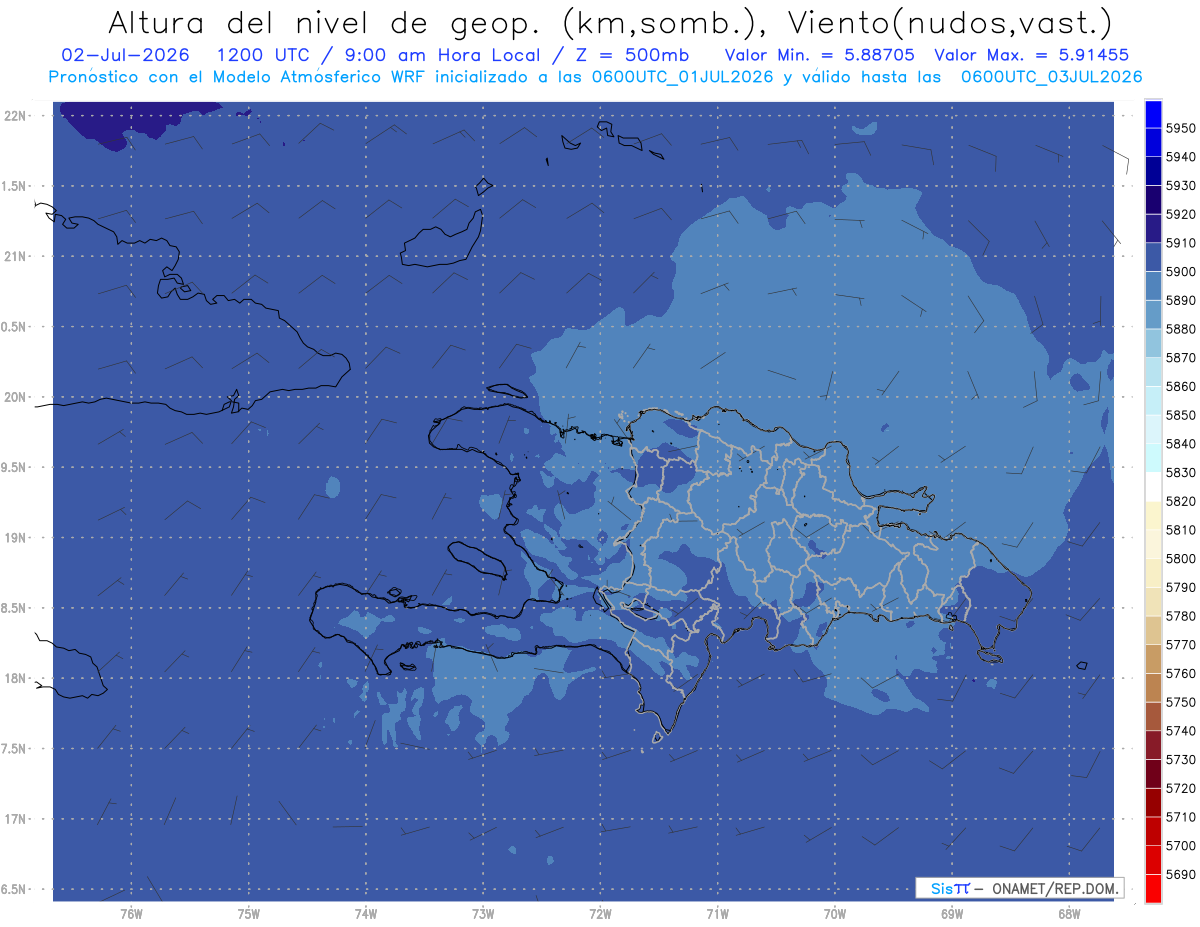The height and width of the screenshot is (927, 1200).
Task: Click the '5810' colorbar label
Action: click(1181, 530)
